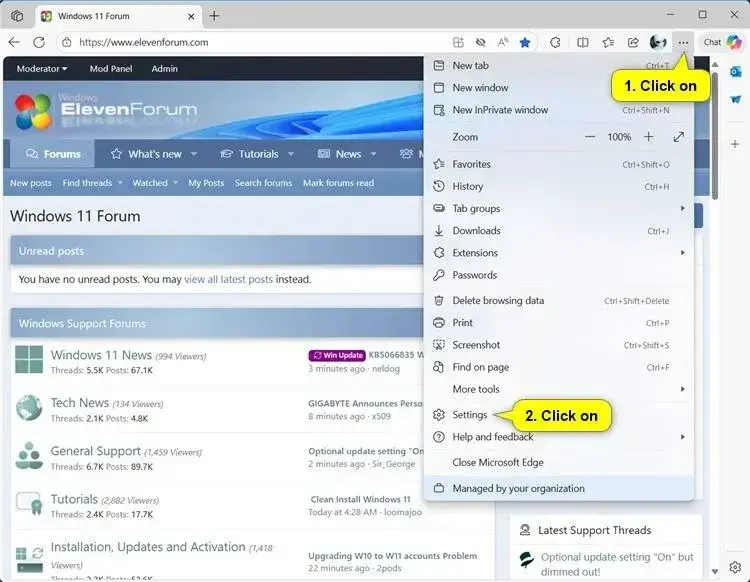Expand What's new dropdown arrow
This screenshot has width=750, height=582.
[194, 154]
